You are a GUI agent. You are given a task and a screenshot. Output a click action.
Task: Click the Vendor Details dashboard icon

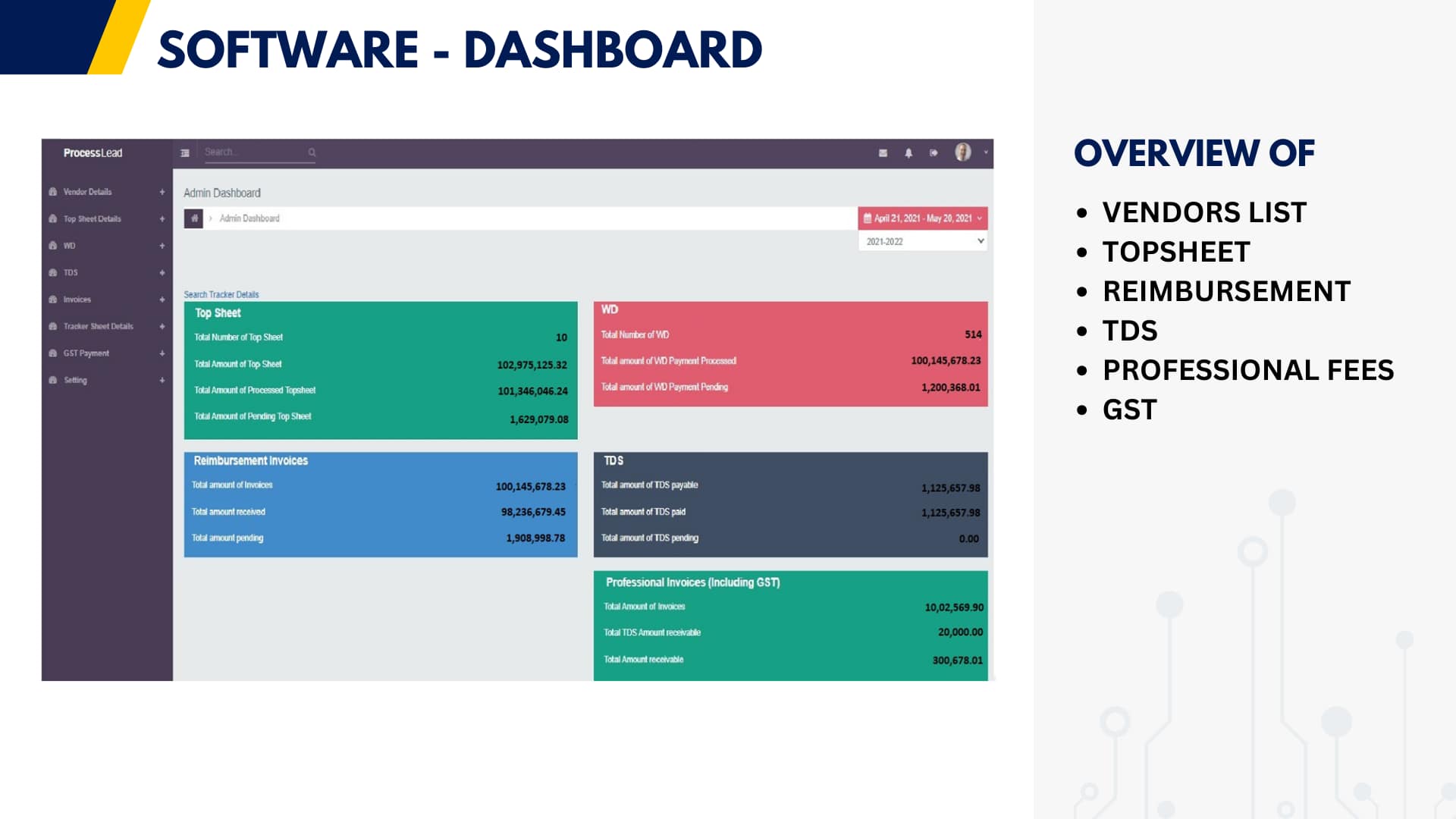pos(53,192)
